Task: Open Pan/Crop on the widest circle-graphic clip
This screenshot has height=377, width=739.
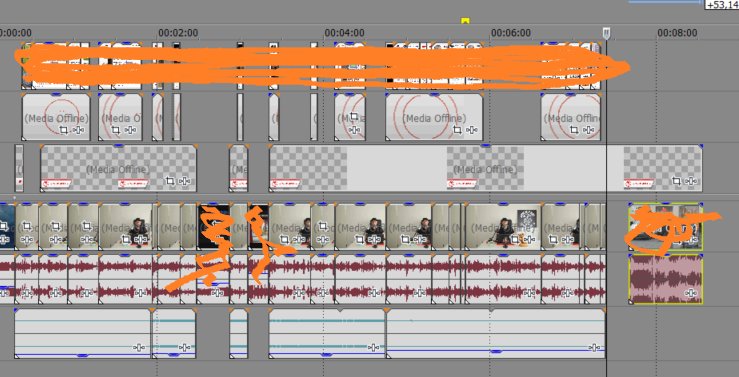Action: pos(457,130)
